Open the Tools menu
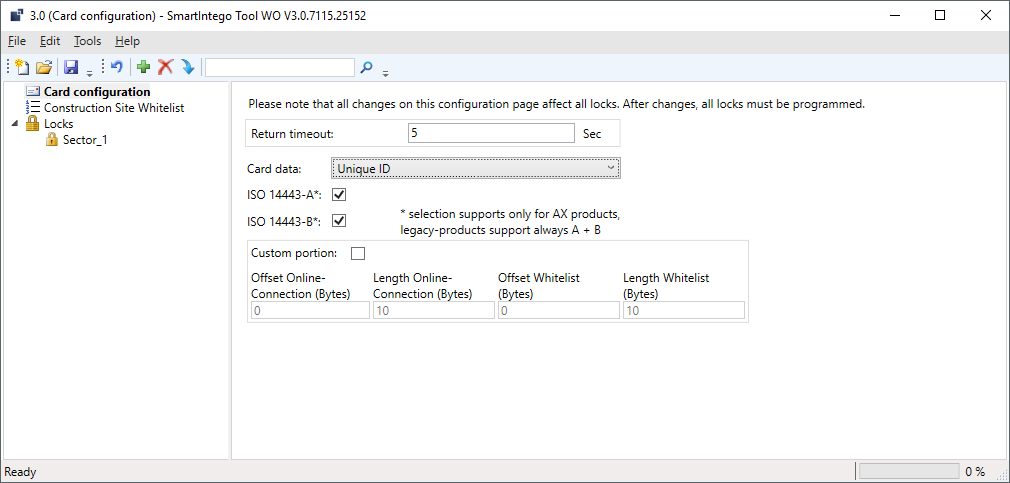Screen dimensions: 1010x483 tap(88, 41)
